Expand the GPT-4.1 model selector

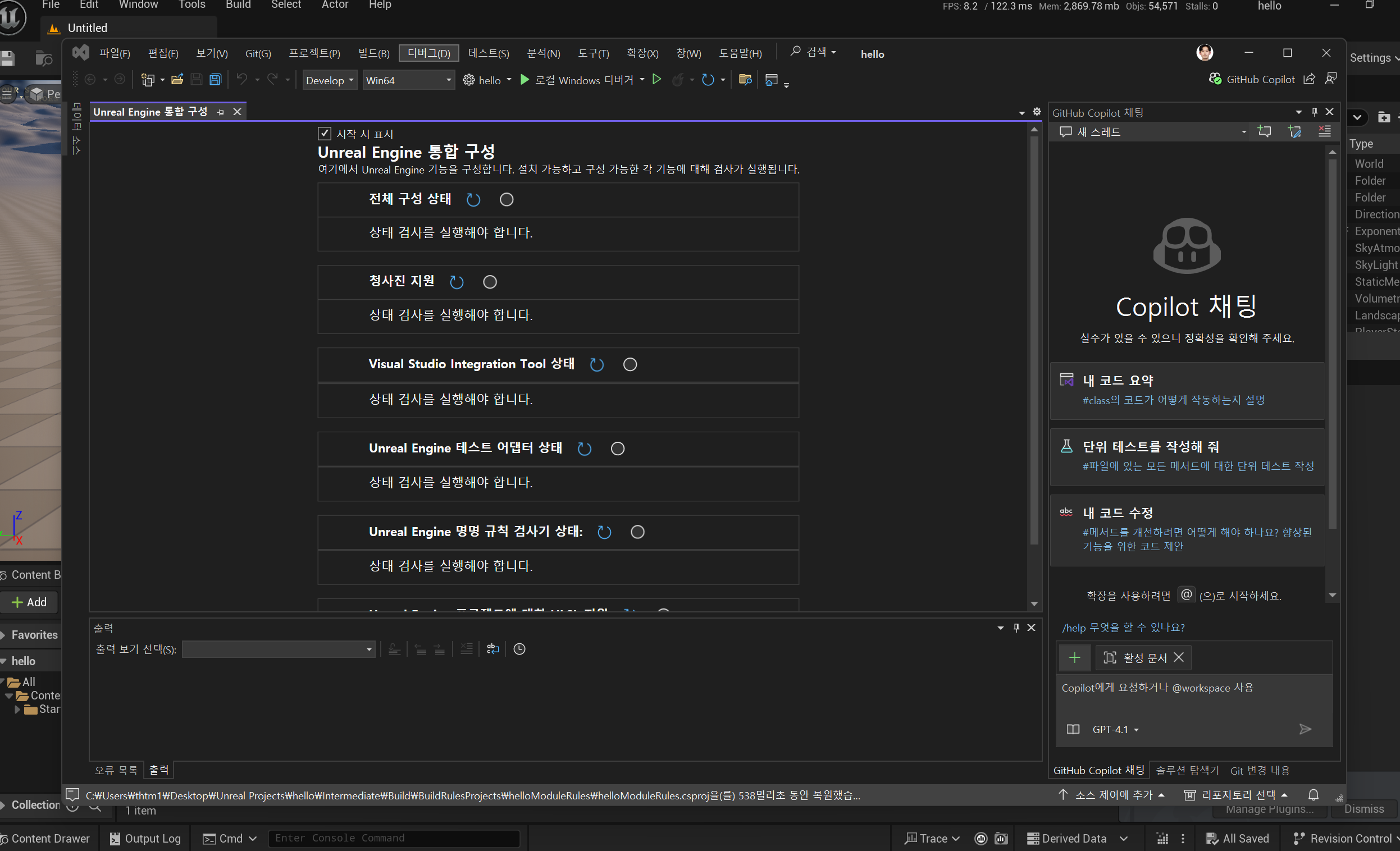click(1115, 729)
